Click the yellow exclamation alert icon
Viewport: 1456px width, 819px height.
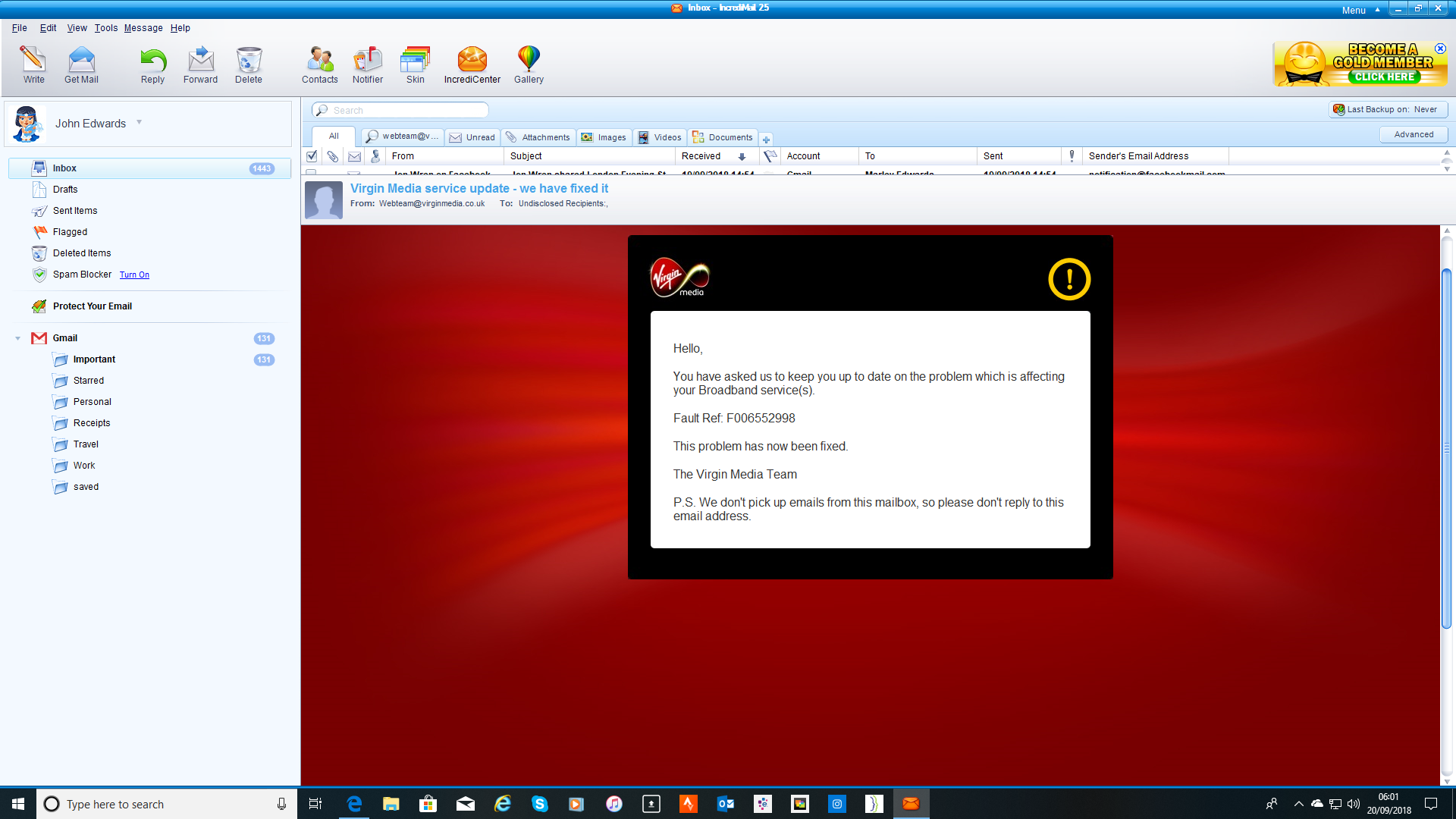(1069, 279)
